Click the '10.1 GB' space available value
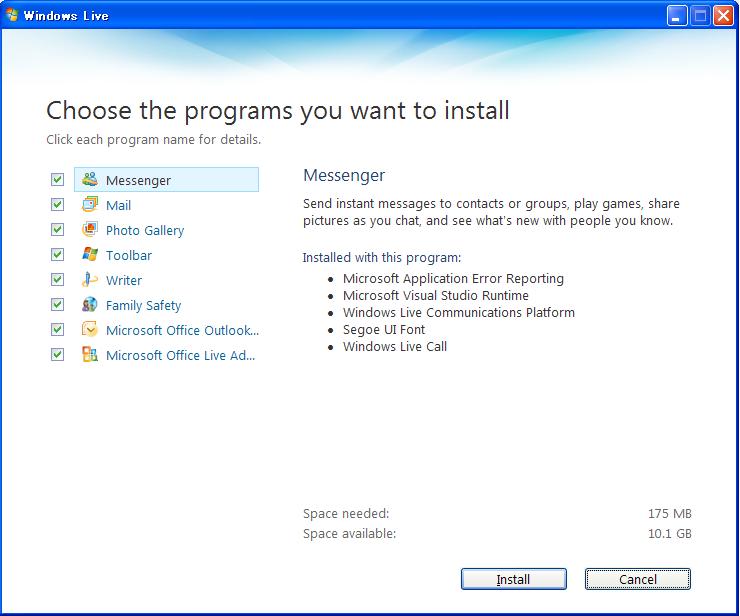 pyautogui.click(x=669, y=533)
